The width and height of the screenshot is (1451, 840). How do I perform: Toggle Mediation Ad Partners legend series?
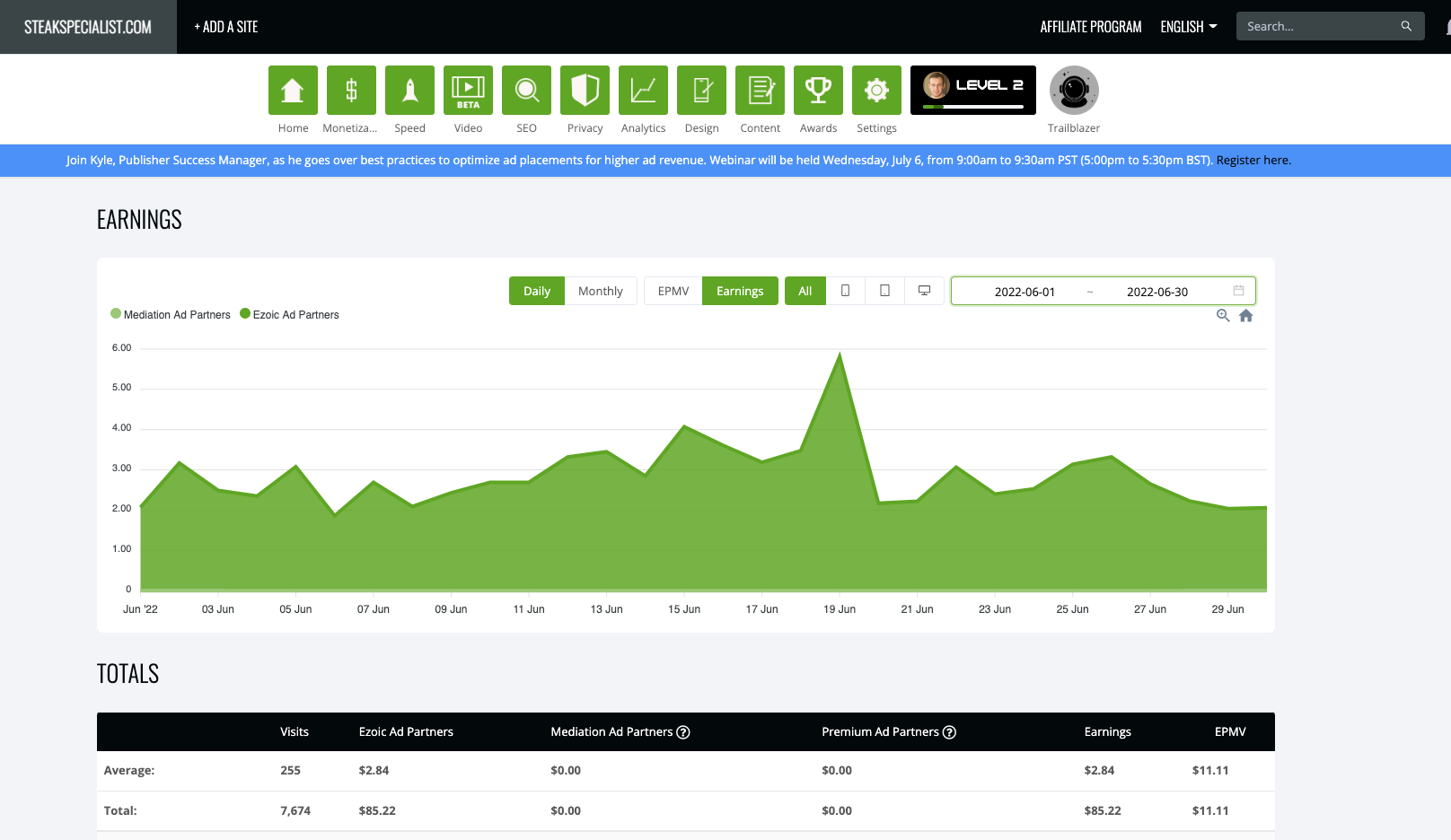[171, 314]
